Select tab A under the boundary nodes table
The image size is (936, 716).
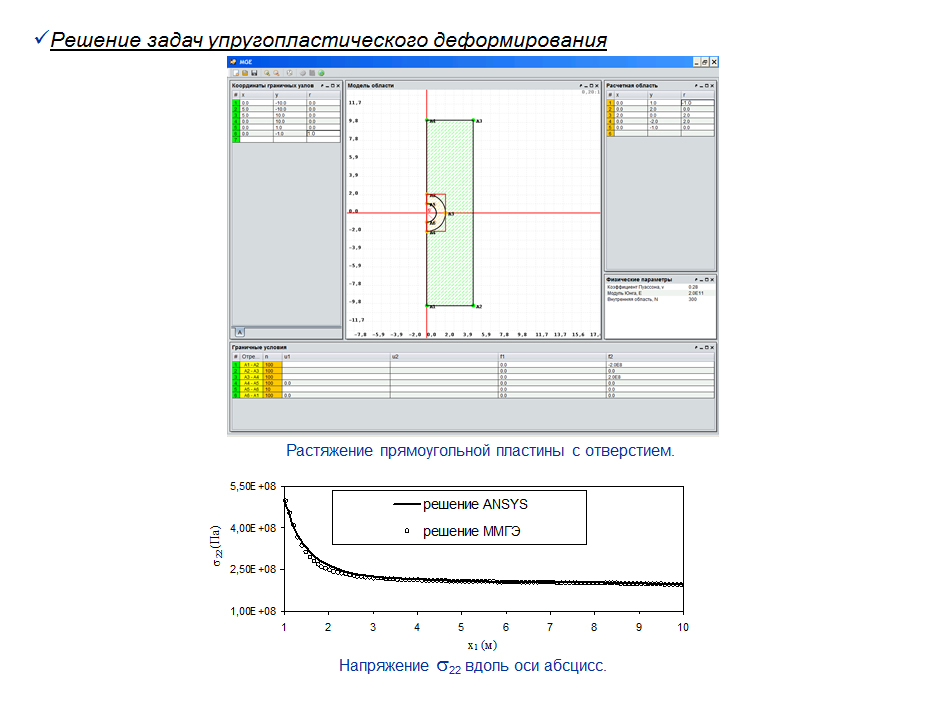[x=239, y=332]
